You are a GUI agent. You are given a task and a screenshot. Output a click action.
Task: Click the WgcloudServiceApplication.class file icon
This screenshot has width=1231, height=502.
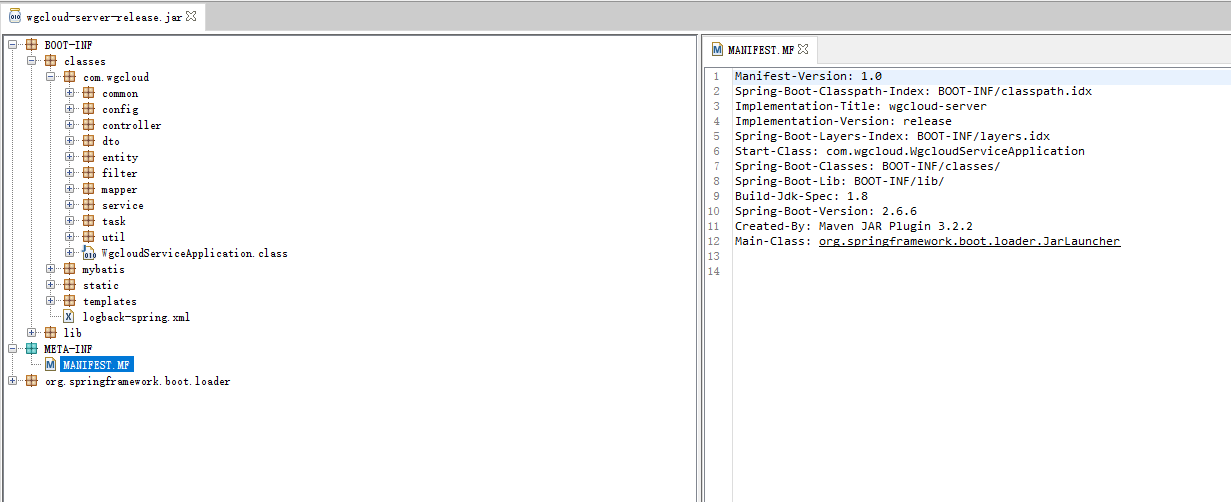tap(89, 253)
